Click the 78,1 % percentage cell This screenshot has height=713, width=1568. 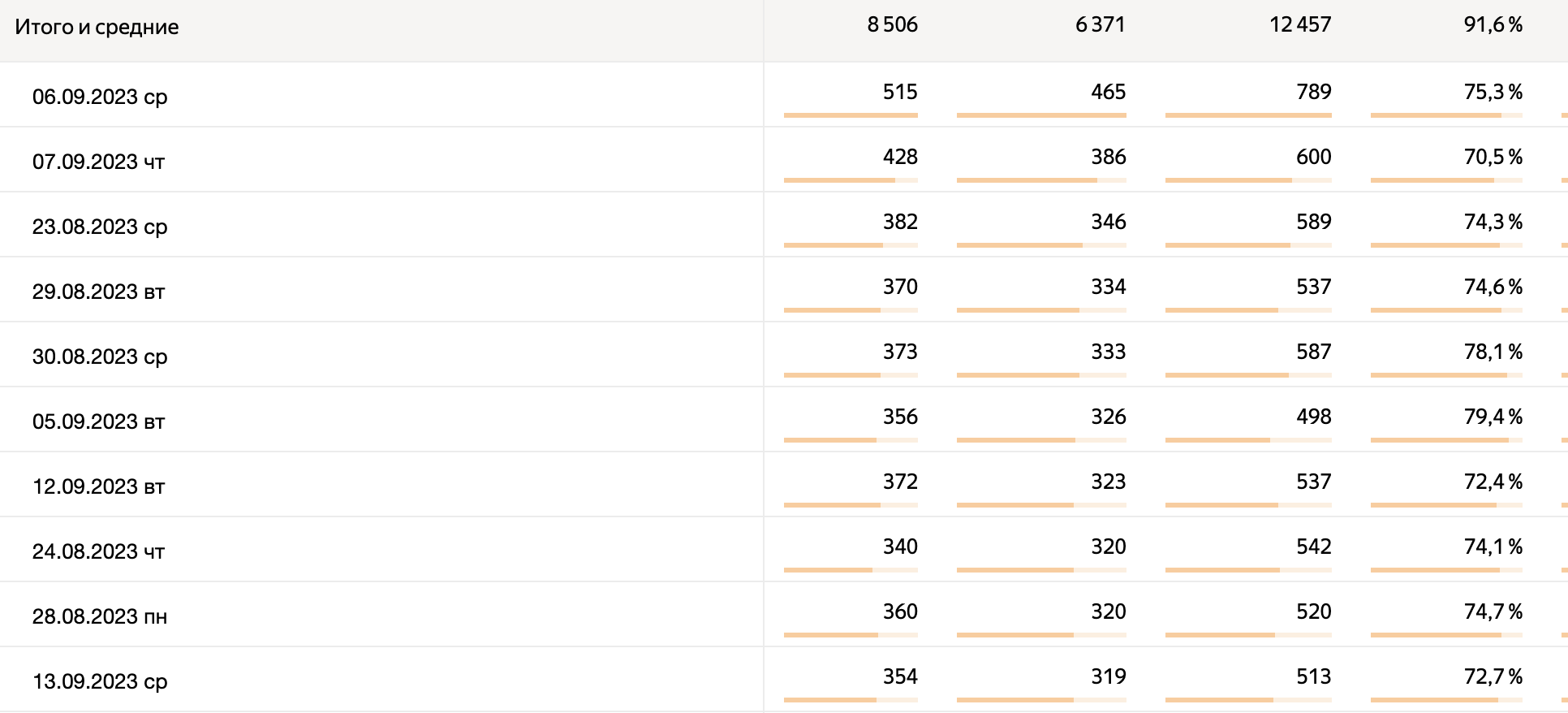click(1493, 352)
